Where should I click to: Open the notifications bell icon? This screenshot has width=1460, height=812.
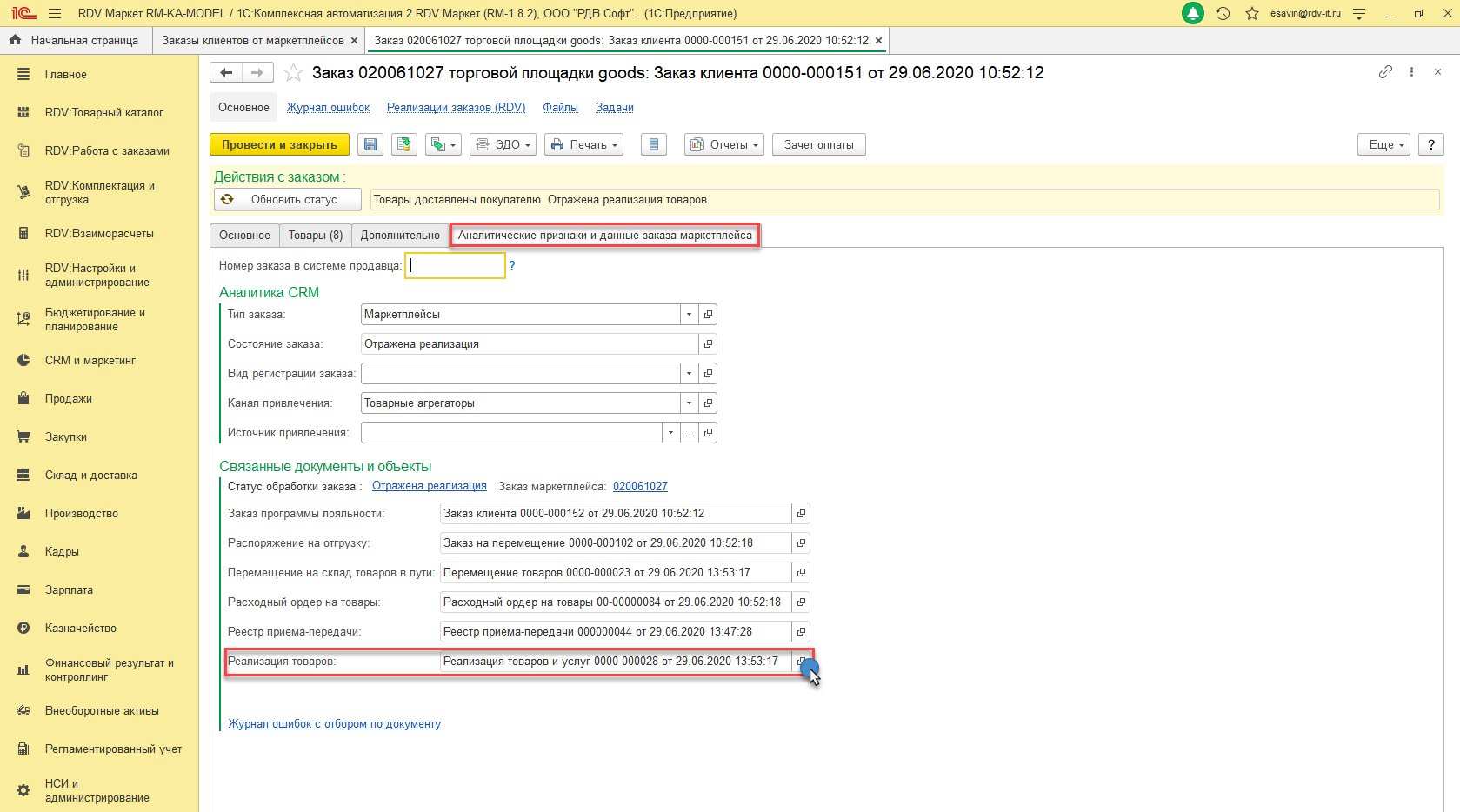point(1192,14)
